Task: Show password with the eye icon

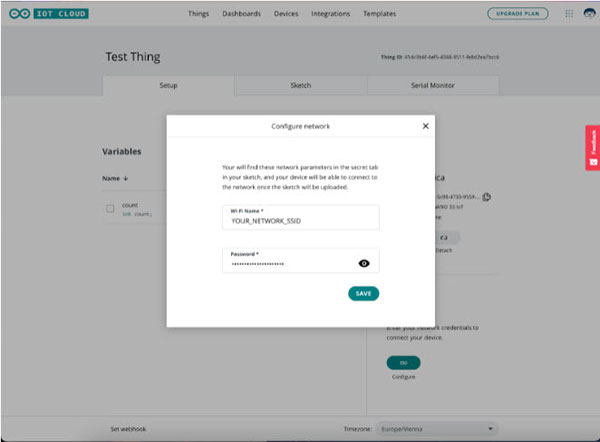Action: 364,263
